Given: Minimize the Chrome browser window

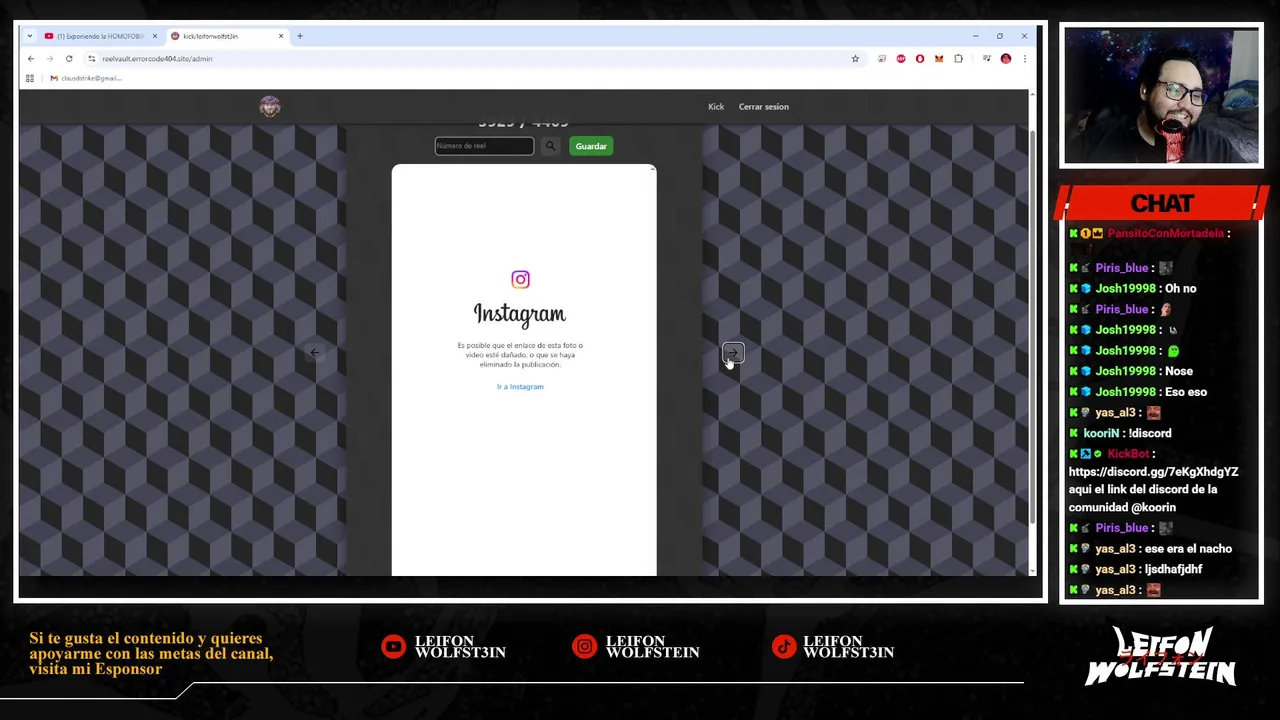Looking at the screenshot, I should click(975, 36).
